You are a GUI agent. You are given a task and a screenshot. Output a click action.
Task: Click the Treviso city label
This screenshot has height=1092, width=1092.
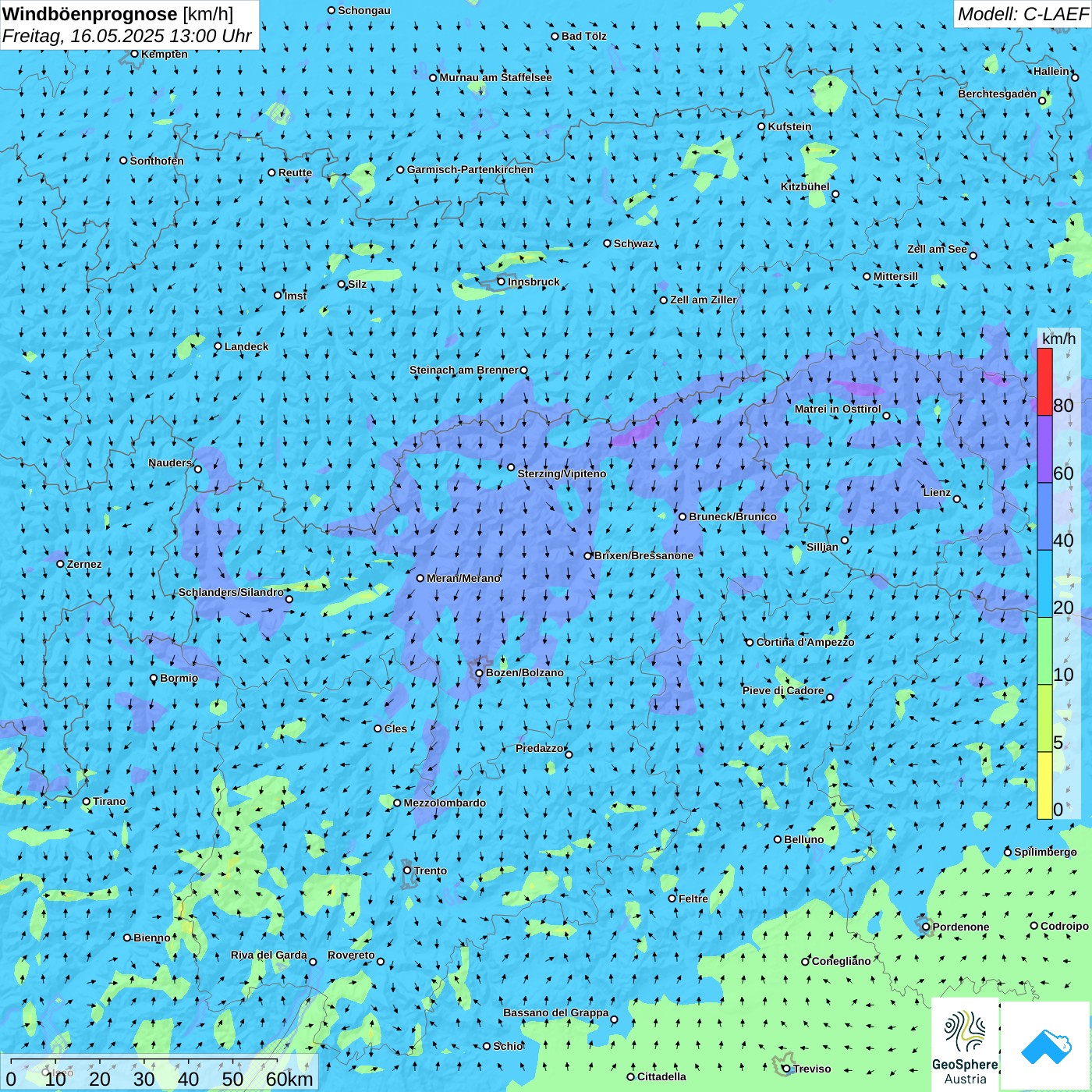point(812,1069)
